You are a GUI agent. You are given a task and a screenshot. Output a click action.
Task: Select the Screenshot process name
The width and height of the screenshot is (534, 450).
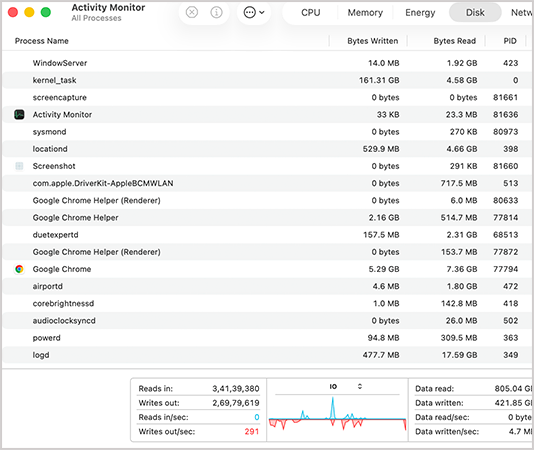click(x=54, y=166)
